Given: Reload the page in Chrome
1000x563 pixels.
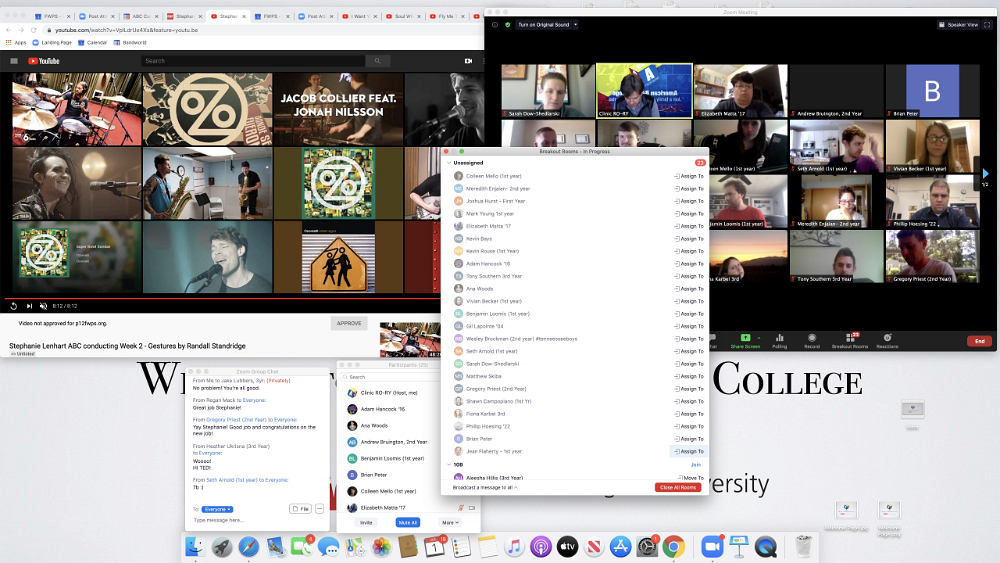Looking at the screenshot, I should [33, 30].
